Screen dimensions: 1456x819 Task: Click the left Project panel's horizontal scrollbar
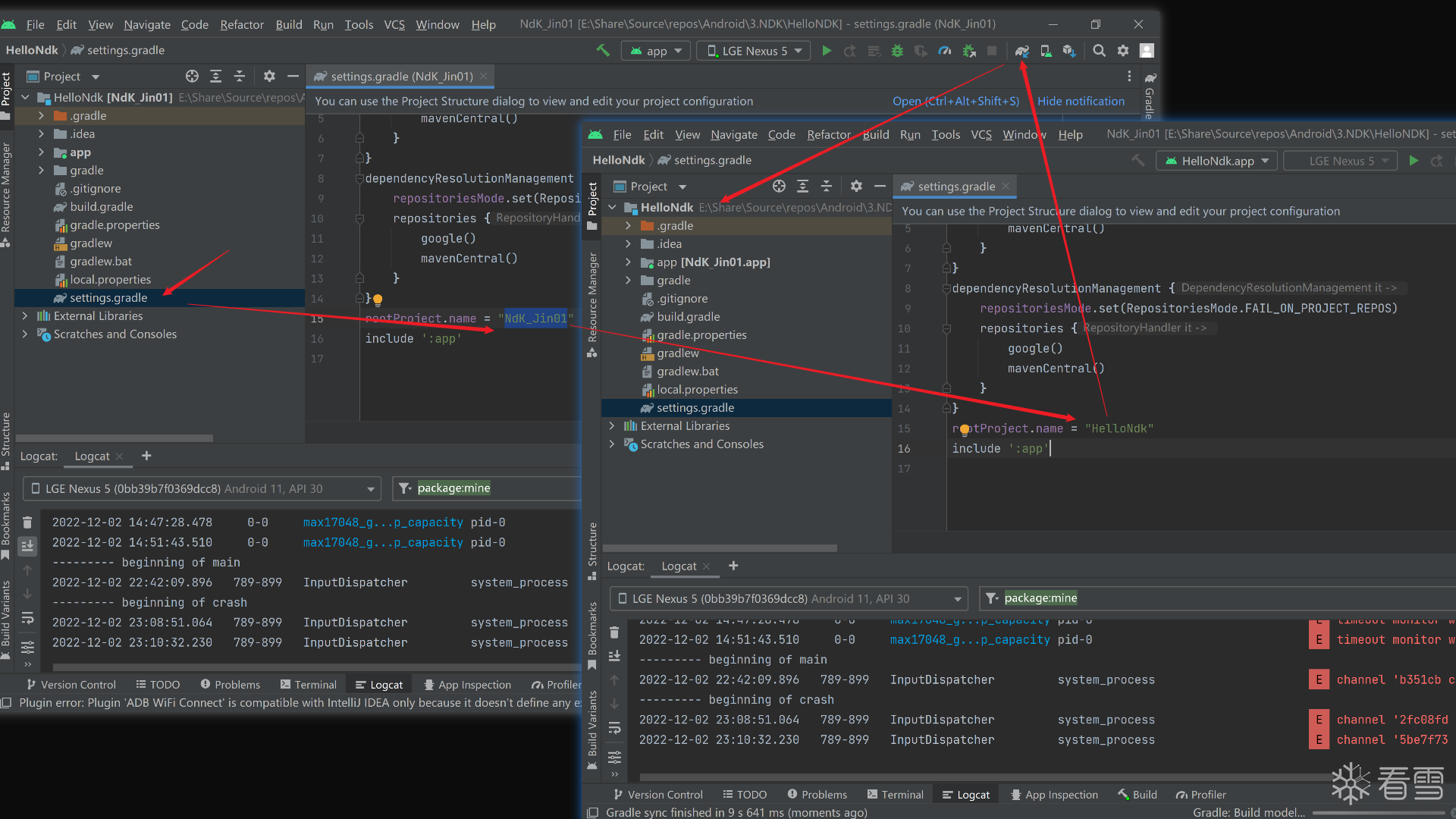pos(114,438)
